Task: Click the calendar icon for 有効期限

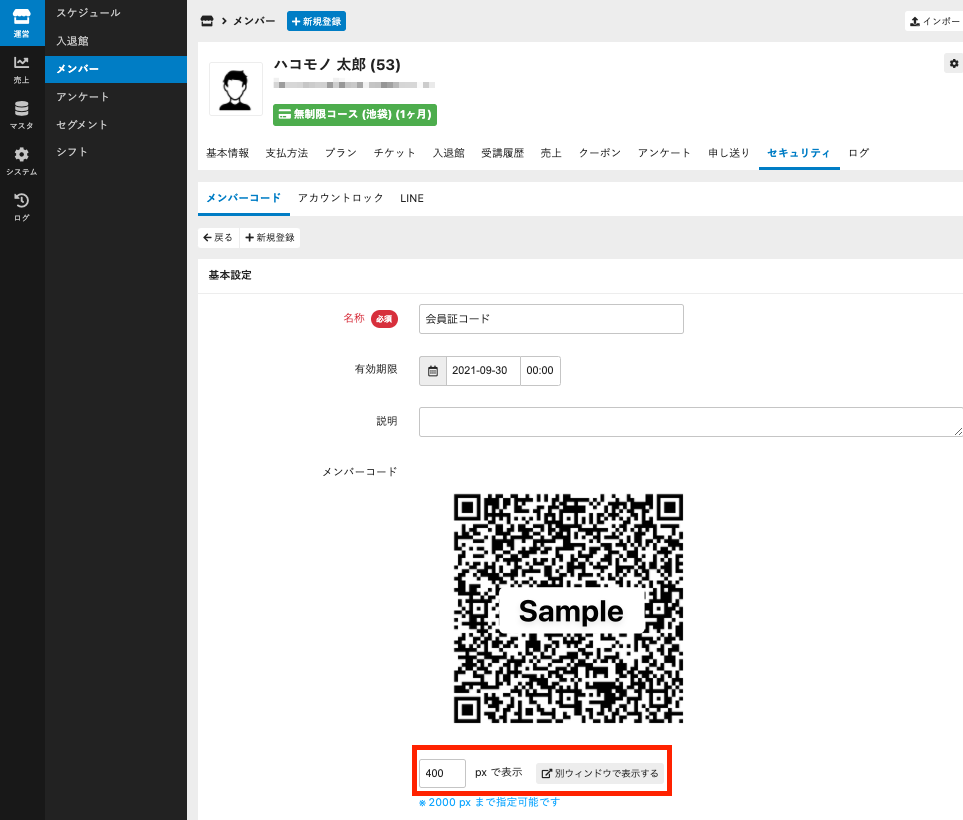Action: click(433, 371)
